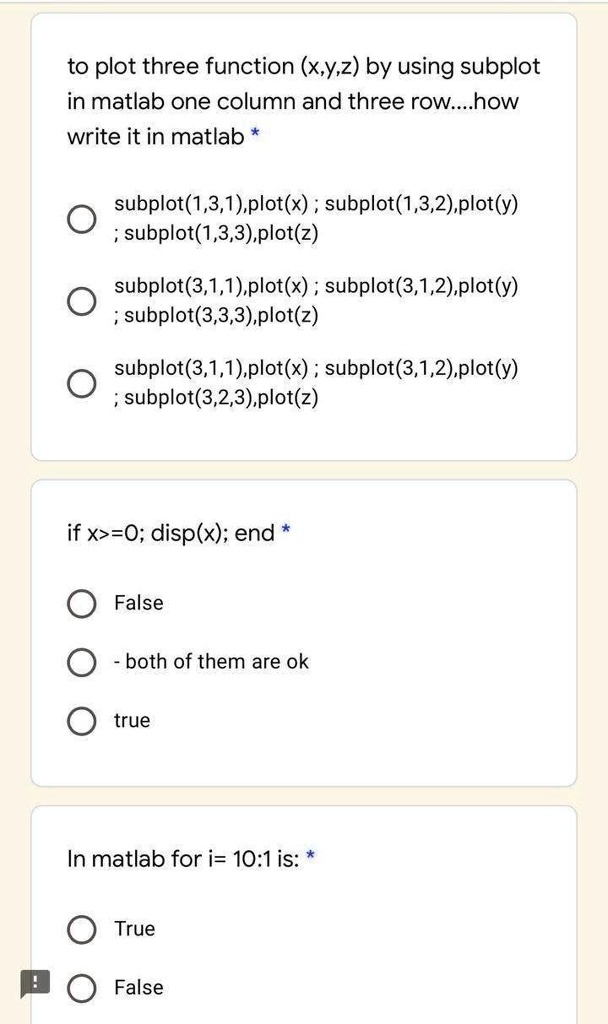608x1024 pixels.
Task: Select the radio button for the subplot(1,3,1) option
Action: pyautogui.click(x=82, y=219)
